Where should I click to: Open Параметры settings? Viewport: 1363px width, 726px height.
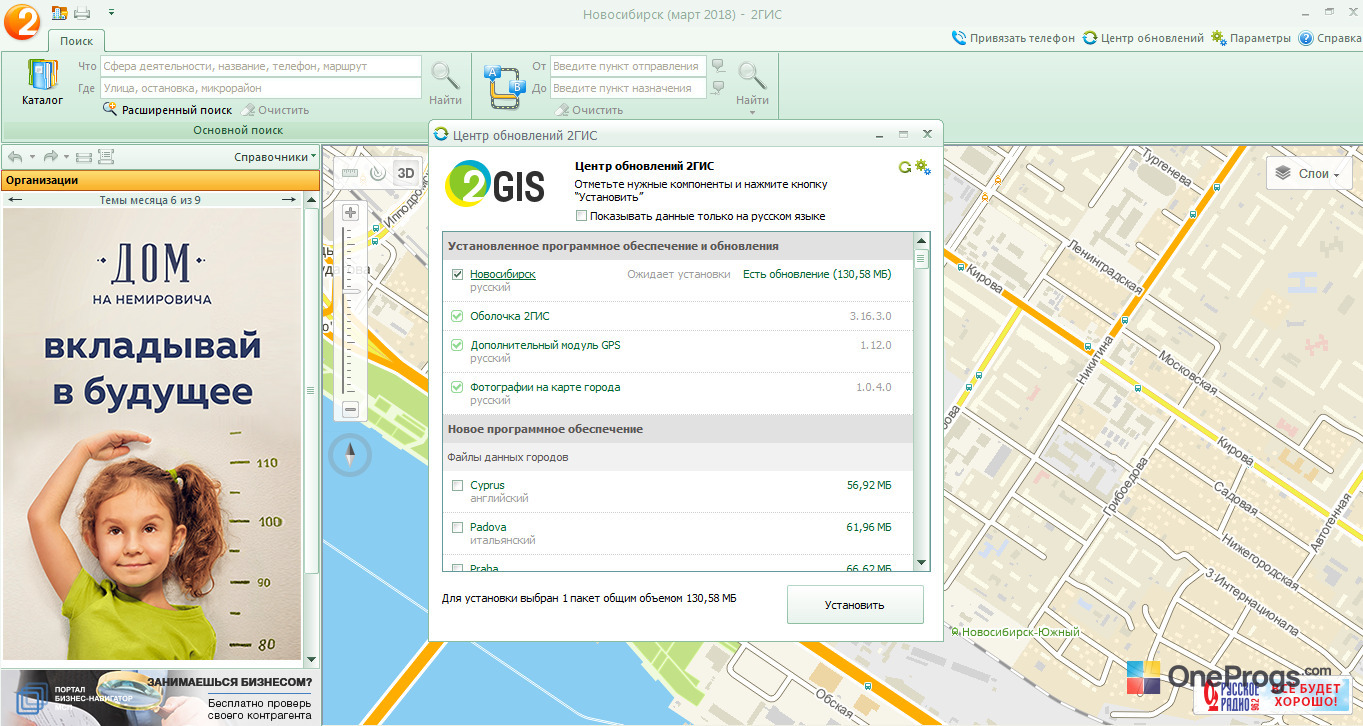click(x=1251, y=38)
